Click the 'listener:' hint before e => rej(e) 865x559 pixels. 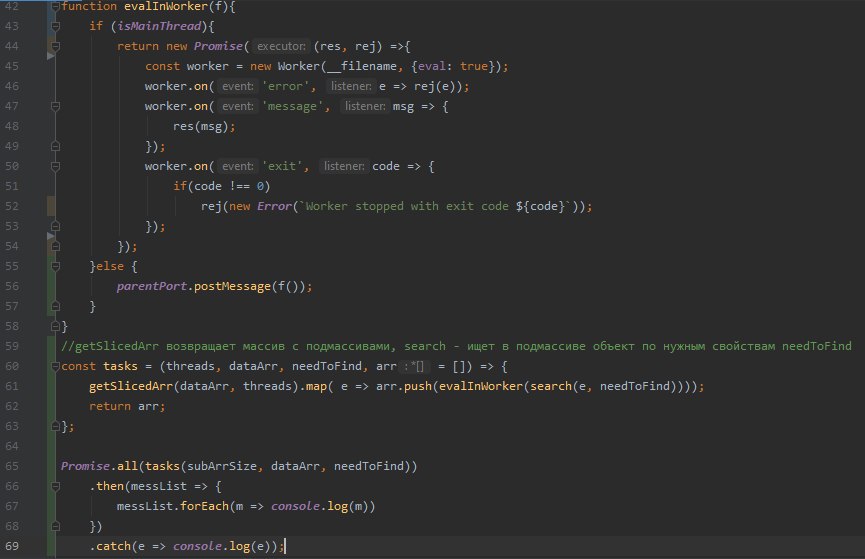pos(351,86)
